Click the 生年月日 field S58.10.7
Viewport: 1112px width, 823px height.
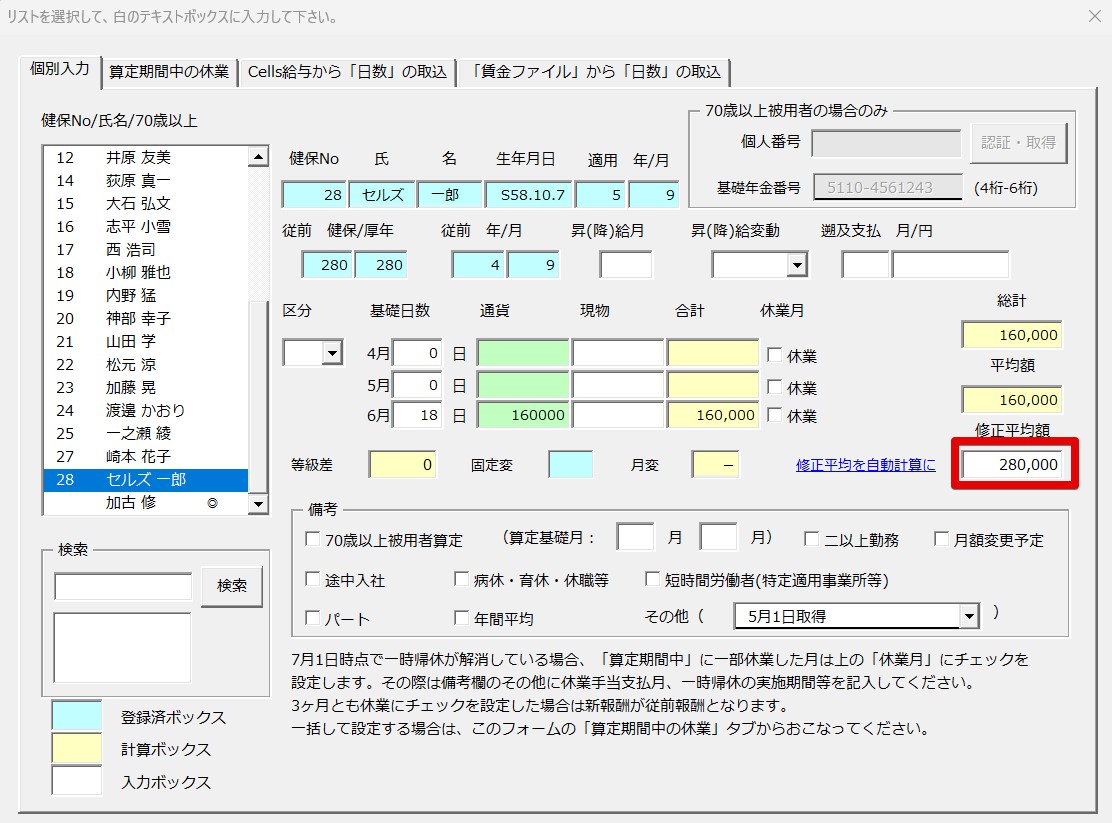tap(528, 194)
